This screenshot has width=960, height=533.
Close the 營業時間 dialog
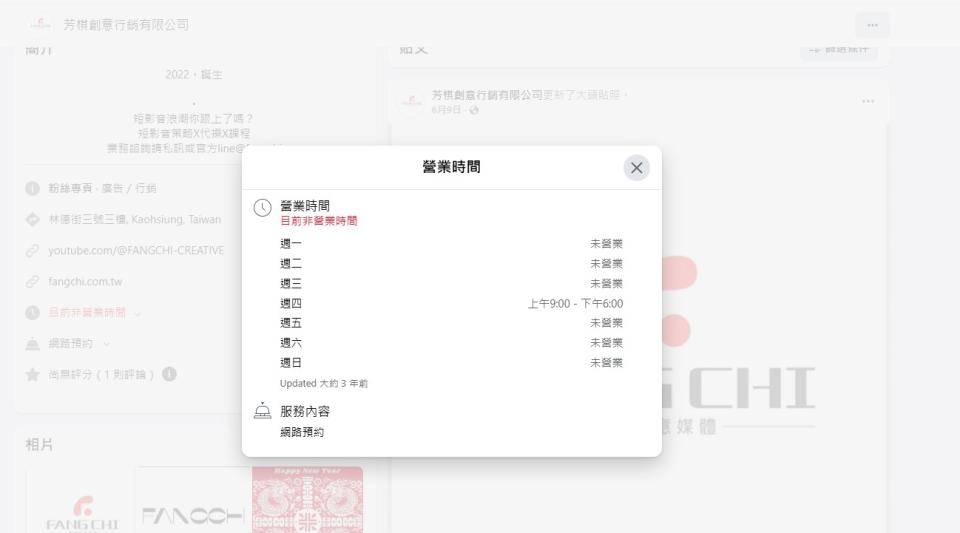coord(636,168)
